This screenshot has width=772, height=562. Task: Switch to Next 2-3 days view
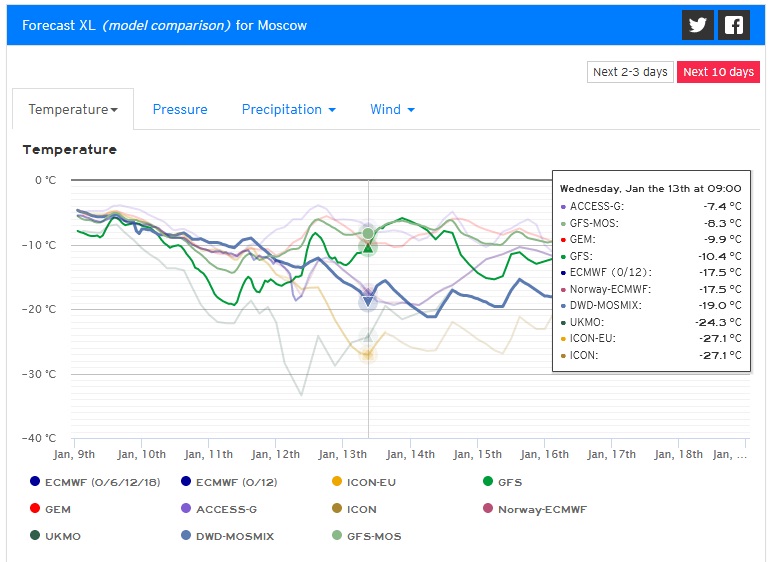(630, 72)
